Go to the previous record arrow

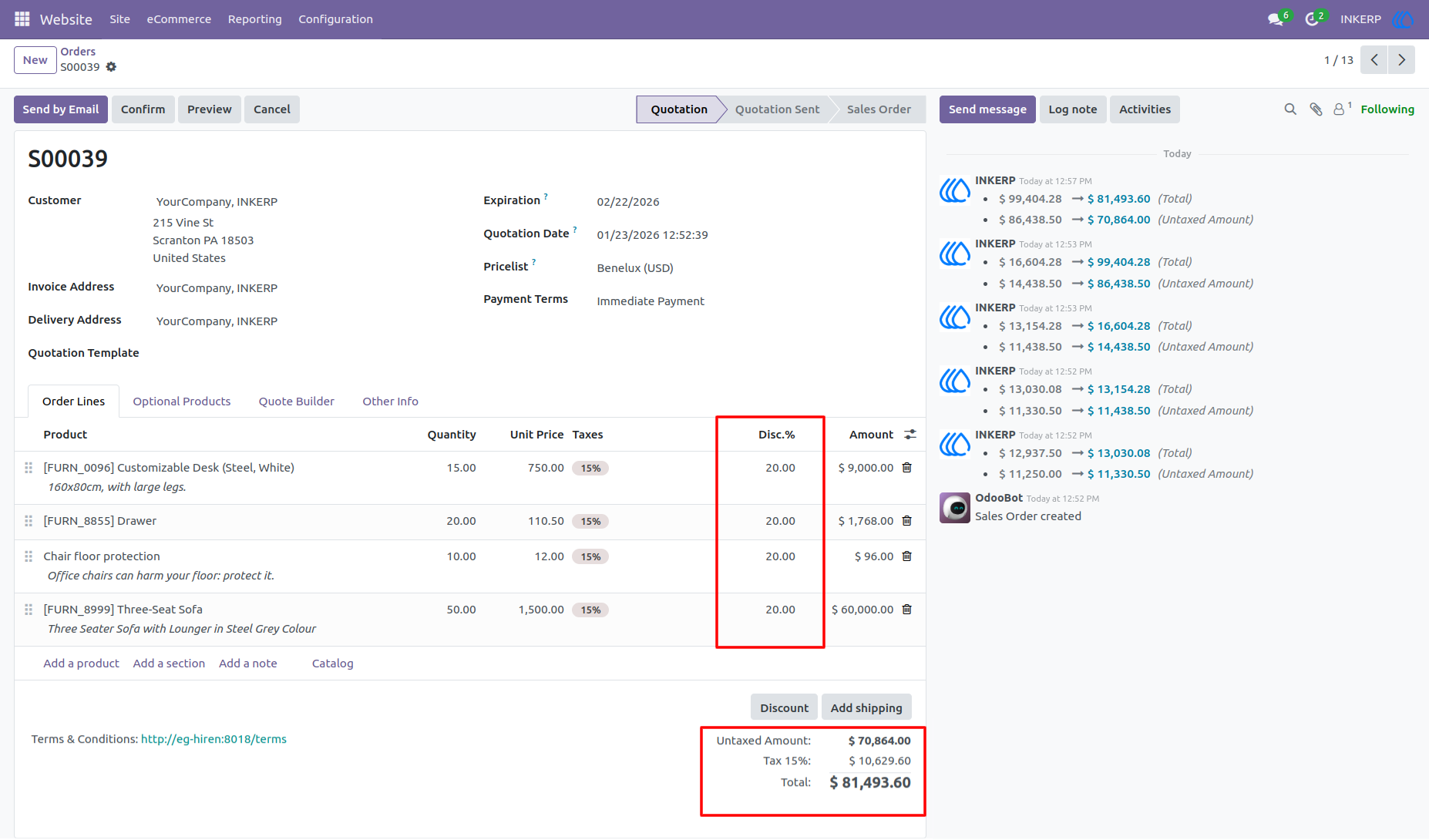(x=1374, y=60)
